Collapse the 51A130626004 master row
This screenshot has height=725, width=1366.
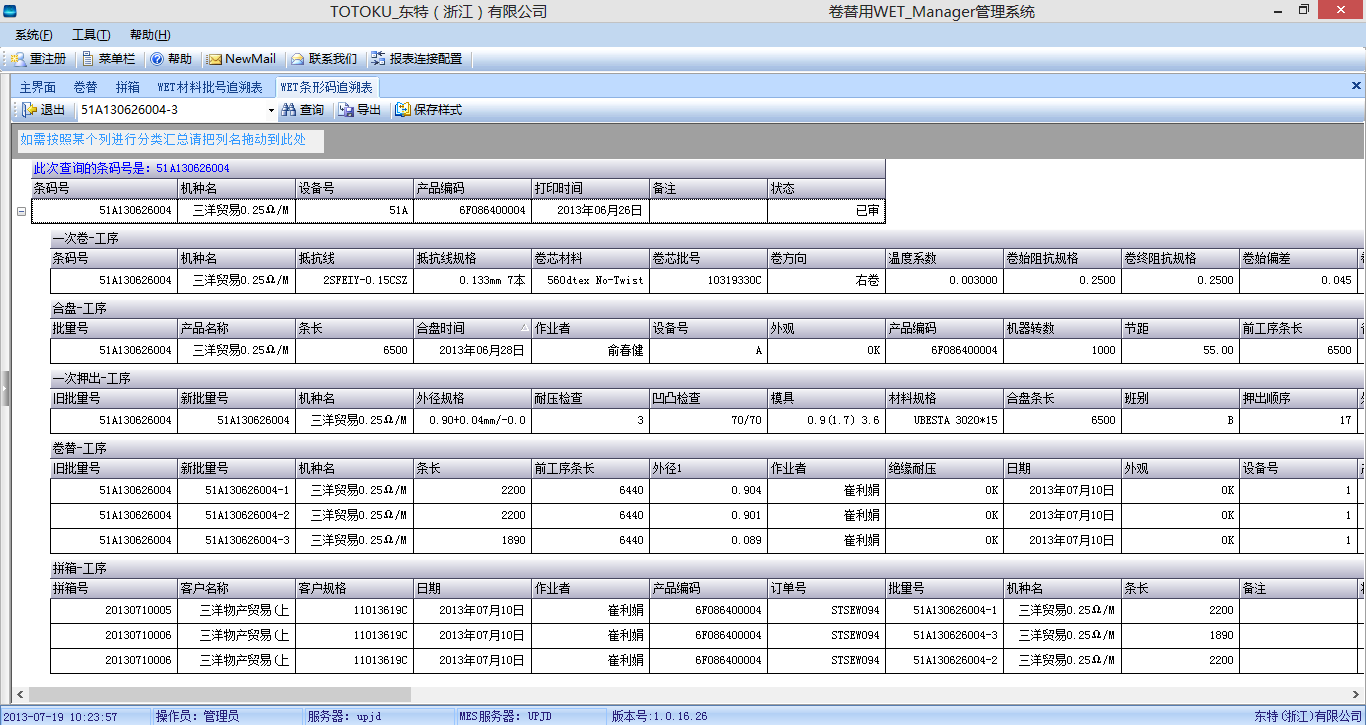[22, 211]
